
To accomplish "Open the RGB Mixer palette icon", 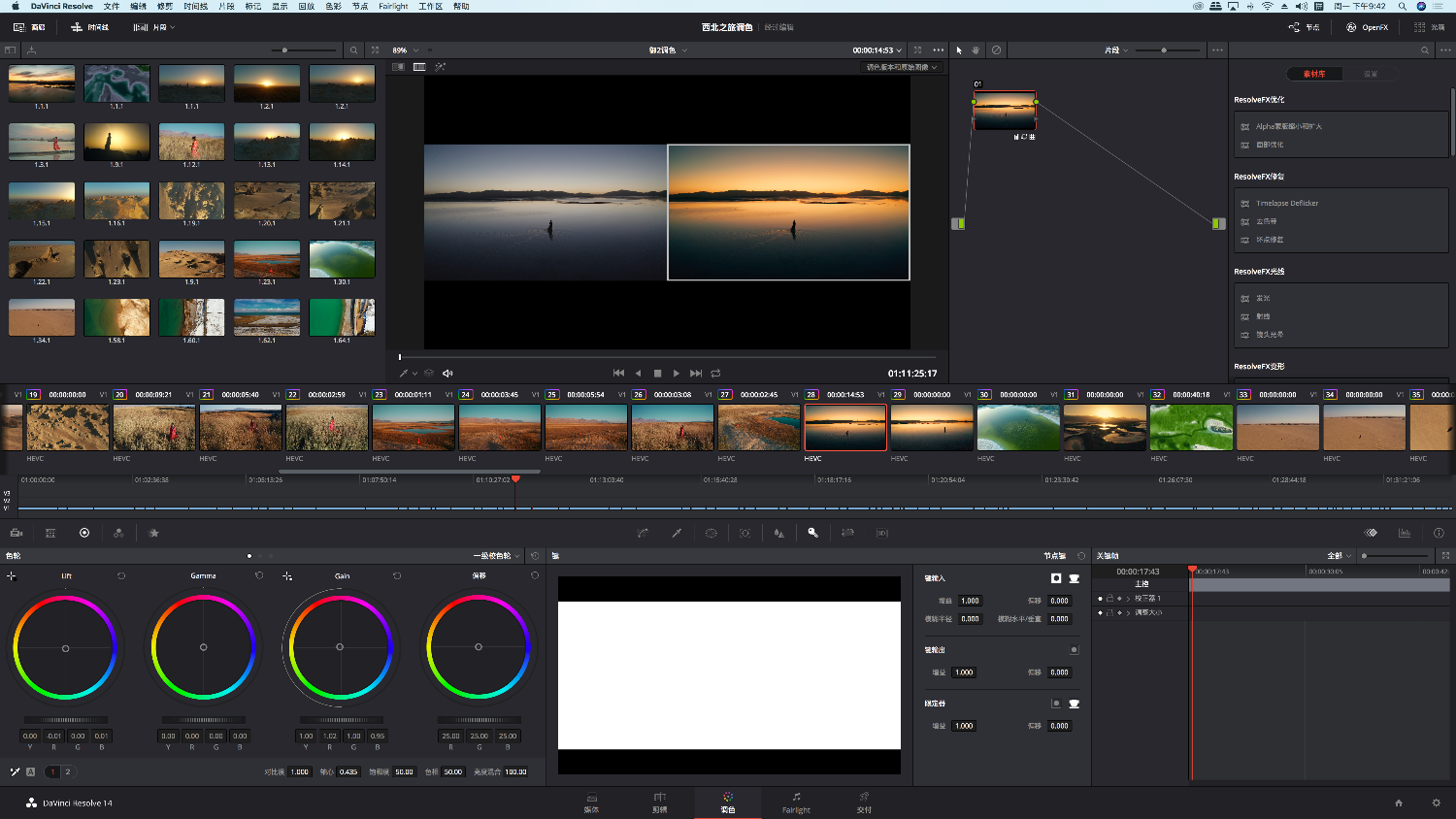I will point(118,533).
